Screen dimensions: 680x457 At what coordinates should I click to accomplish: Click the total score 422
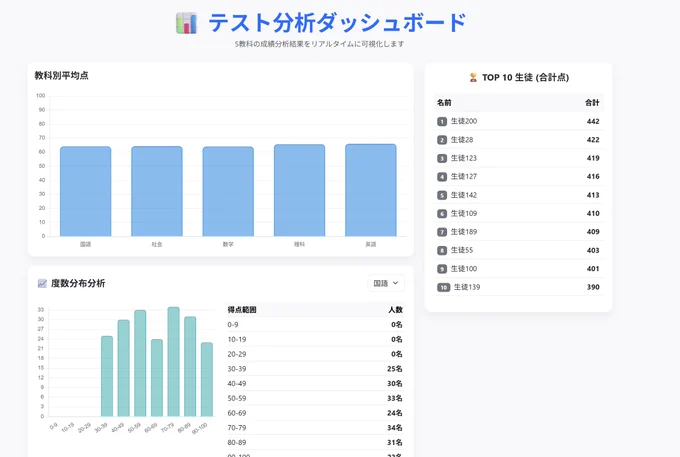pos(593,140)
